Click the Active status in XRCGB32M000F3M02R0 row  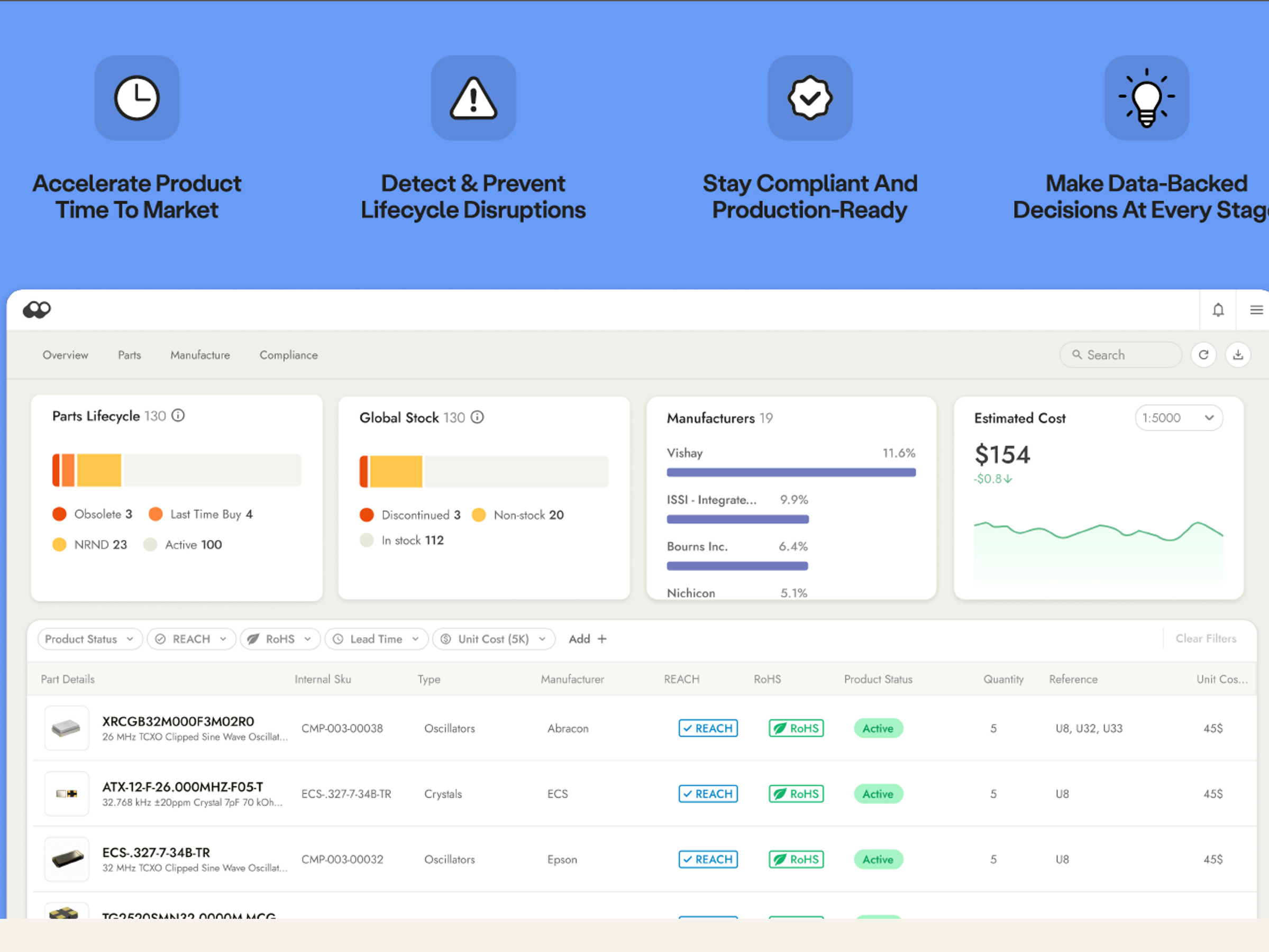pos(878,728)
